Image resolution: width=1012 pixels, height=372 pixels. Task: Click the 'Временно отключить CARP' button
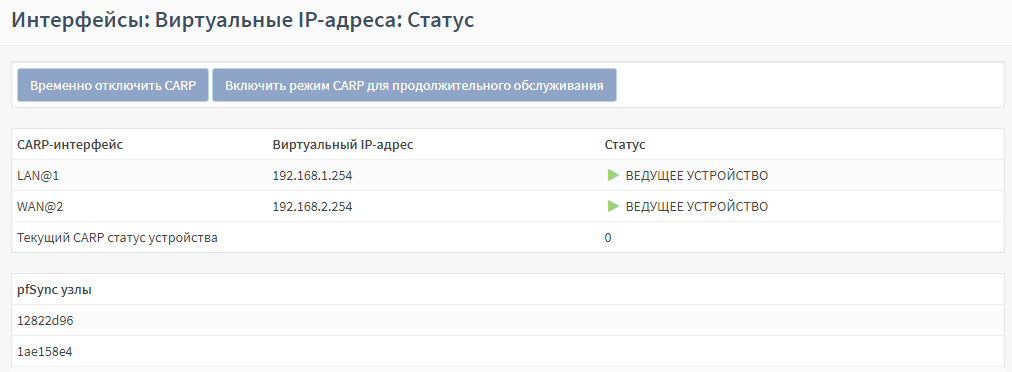pyautogui.click(x=113, y=85)
